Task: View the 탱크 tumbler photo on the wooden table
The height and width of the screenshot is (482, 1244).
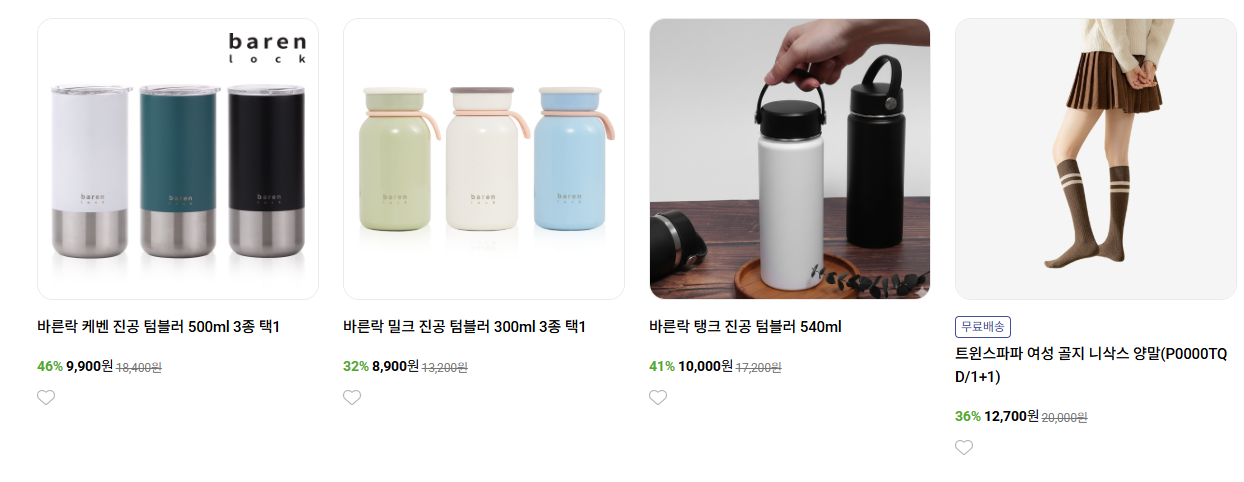Action: click(x=790, y=159)
